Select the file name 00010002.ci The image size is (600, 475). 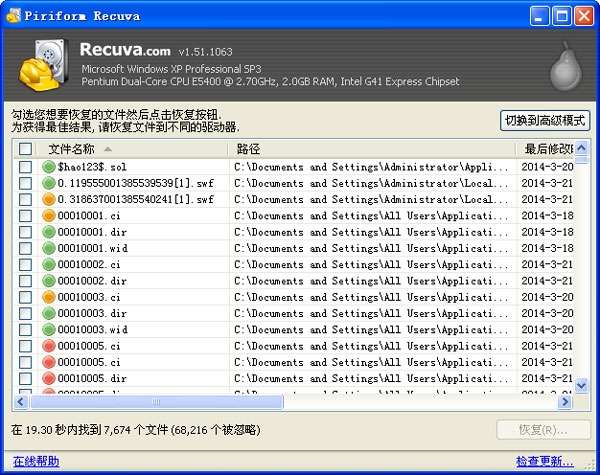(x=89, y=264)
